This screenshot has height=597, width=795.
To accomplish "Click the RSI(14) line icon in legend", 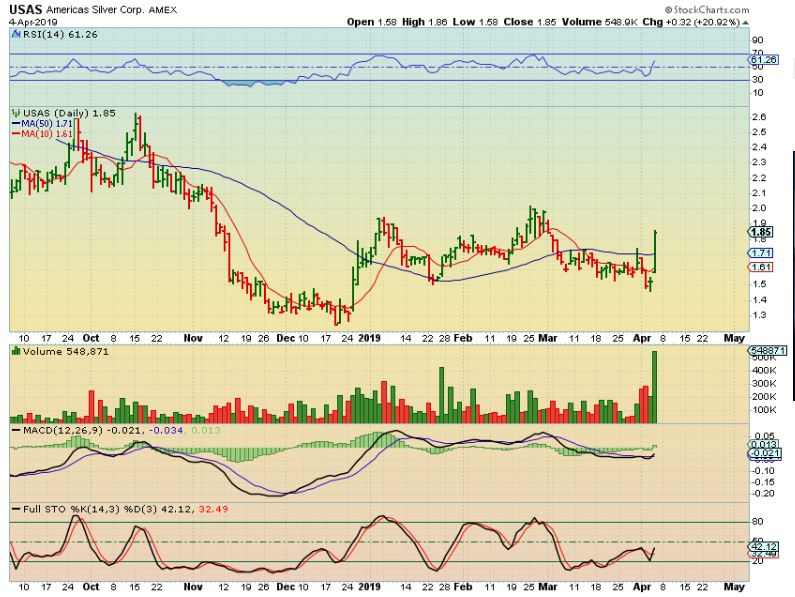I will (x=14, y=33).
